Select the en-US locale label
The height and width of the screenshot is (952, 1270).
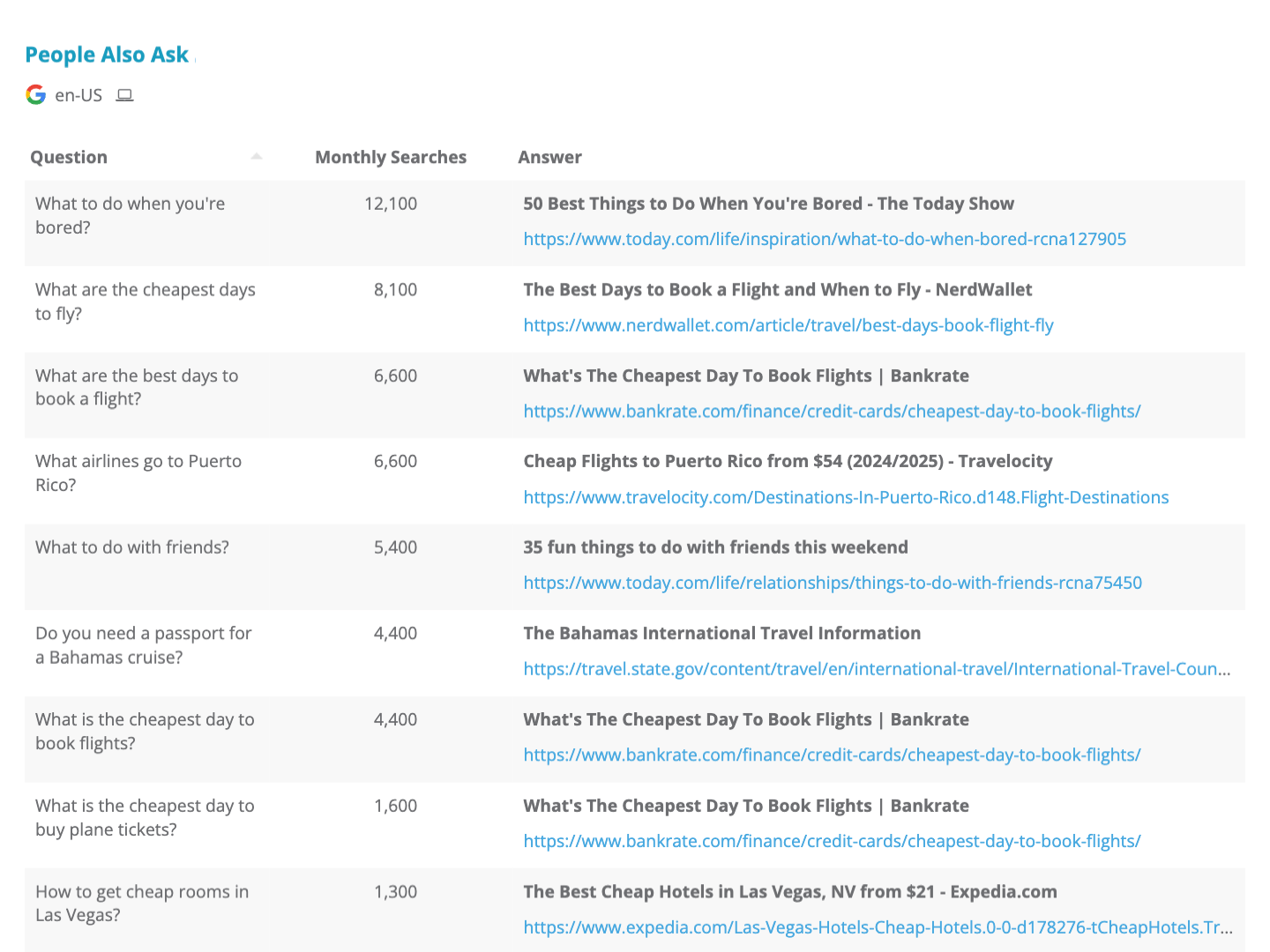78,95
